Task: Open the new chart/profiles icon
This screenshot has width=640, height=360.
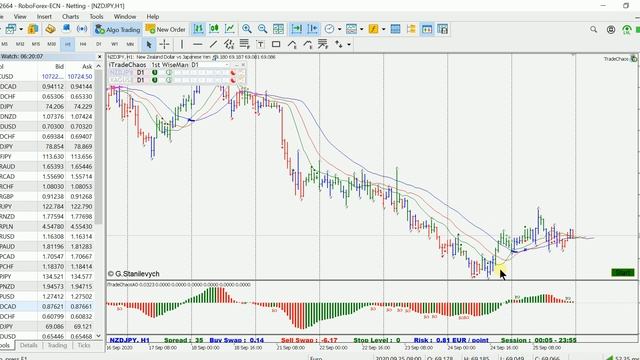Action: [11, 29]
